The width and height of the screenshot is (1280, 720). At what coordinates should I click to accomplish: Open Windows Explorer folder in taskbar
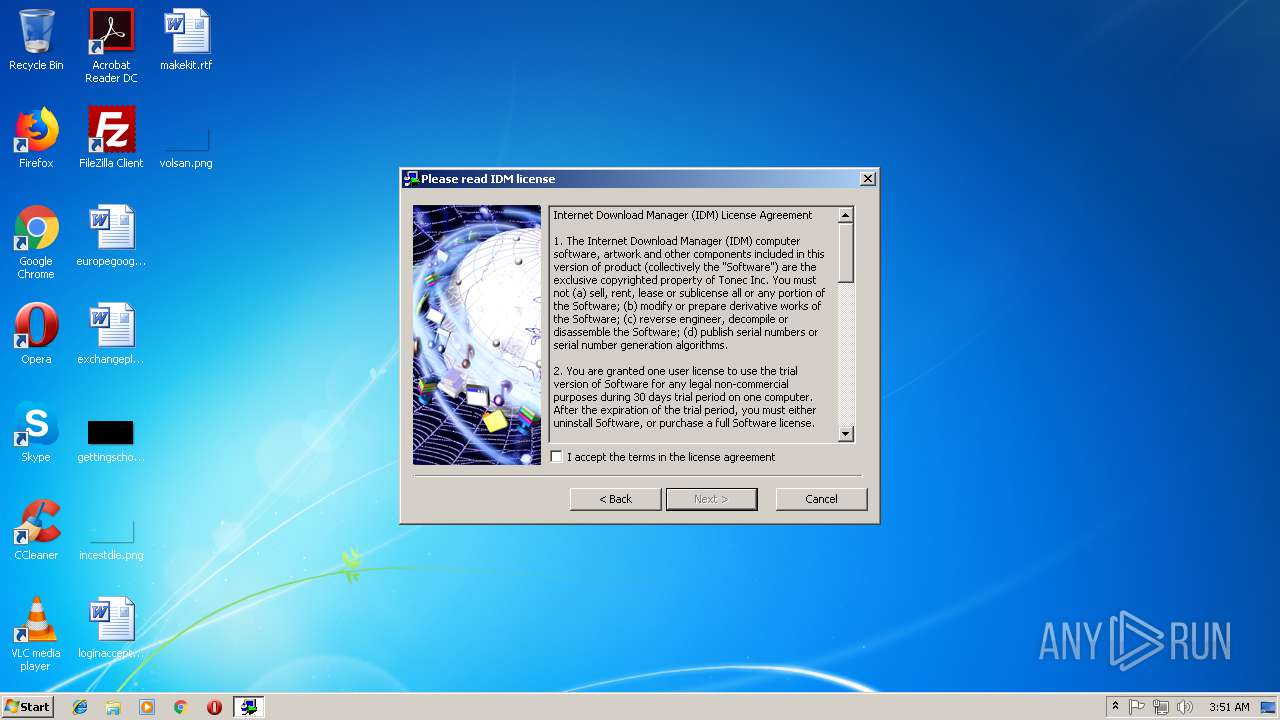coord(113,707)
